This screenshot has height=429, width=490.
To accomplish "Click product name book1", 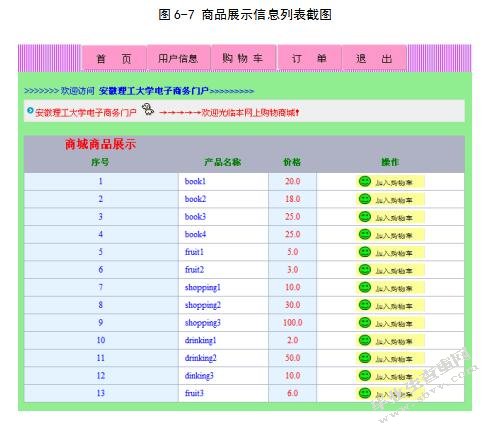I will click(195, 181).
